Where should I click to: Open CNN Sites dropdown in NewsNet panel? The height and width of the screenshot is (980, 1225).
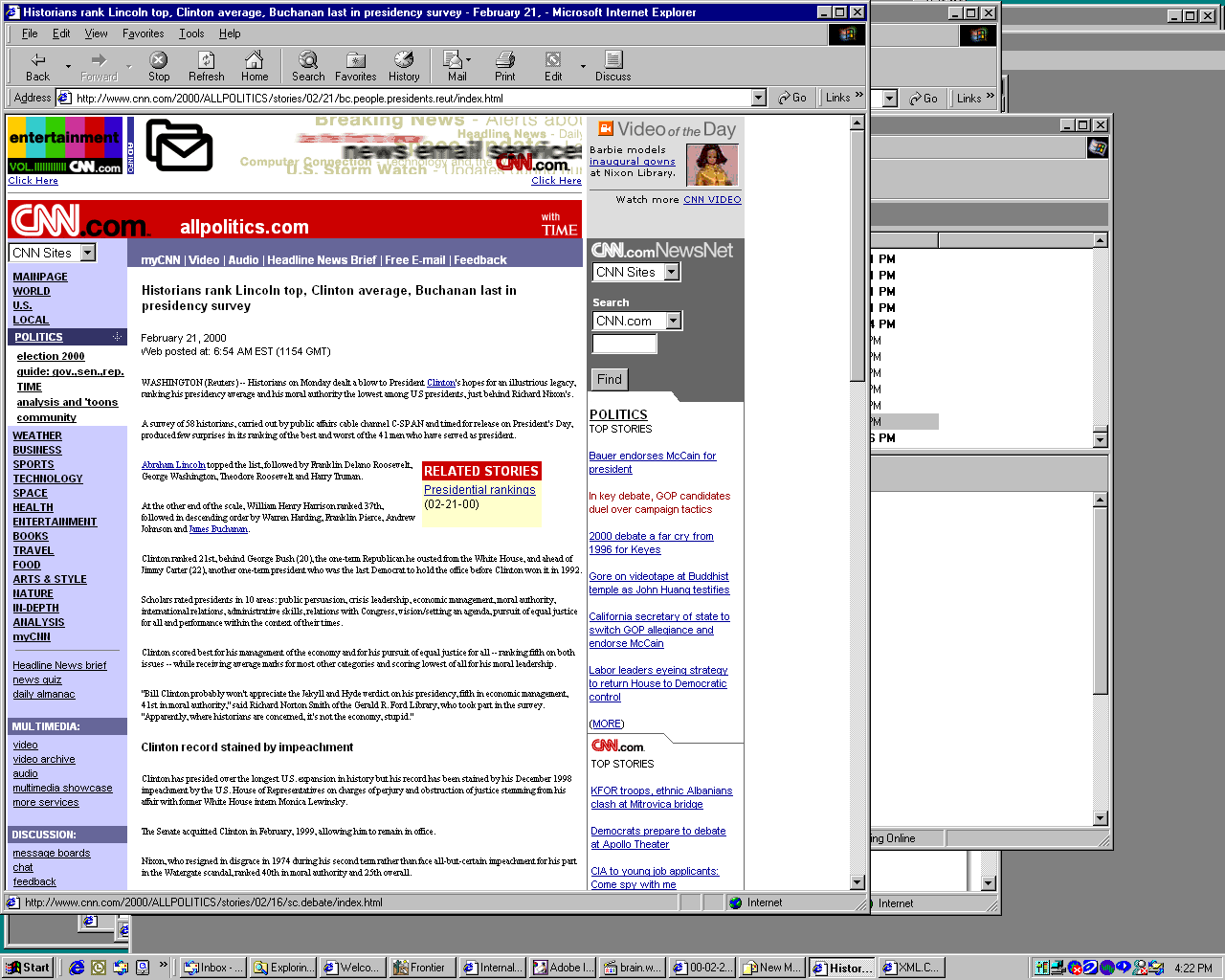[x=672, y=272]
